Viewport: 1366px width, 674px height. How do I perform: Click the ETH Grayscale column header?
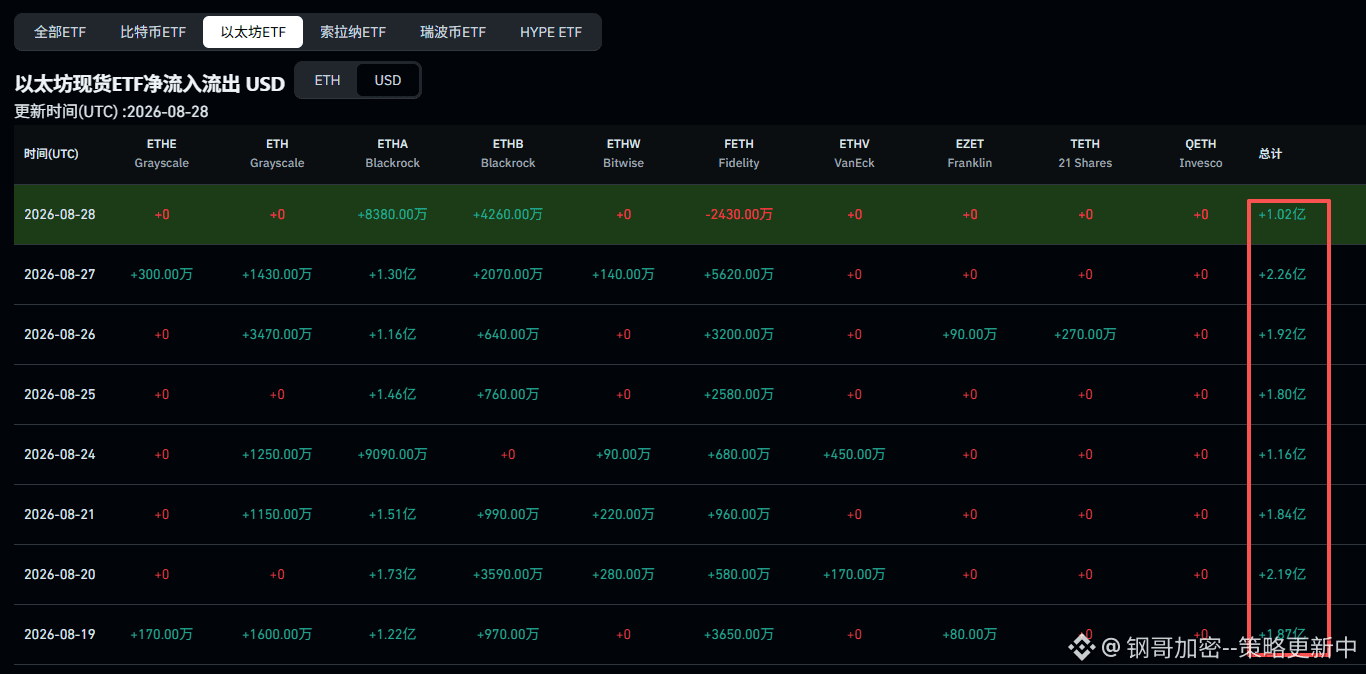277,153
